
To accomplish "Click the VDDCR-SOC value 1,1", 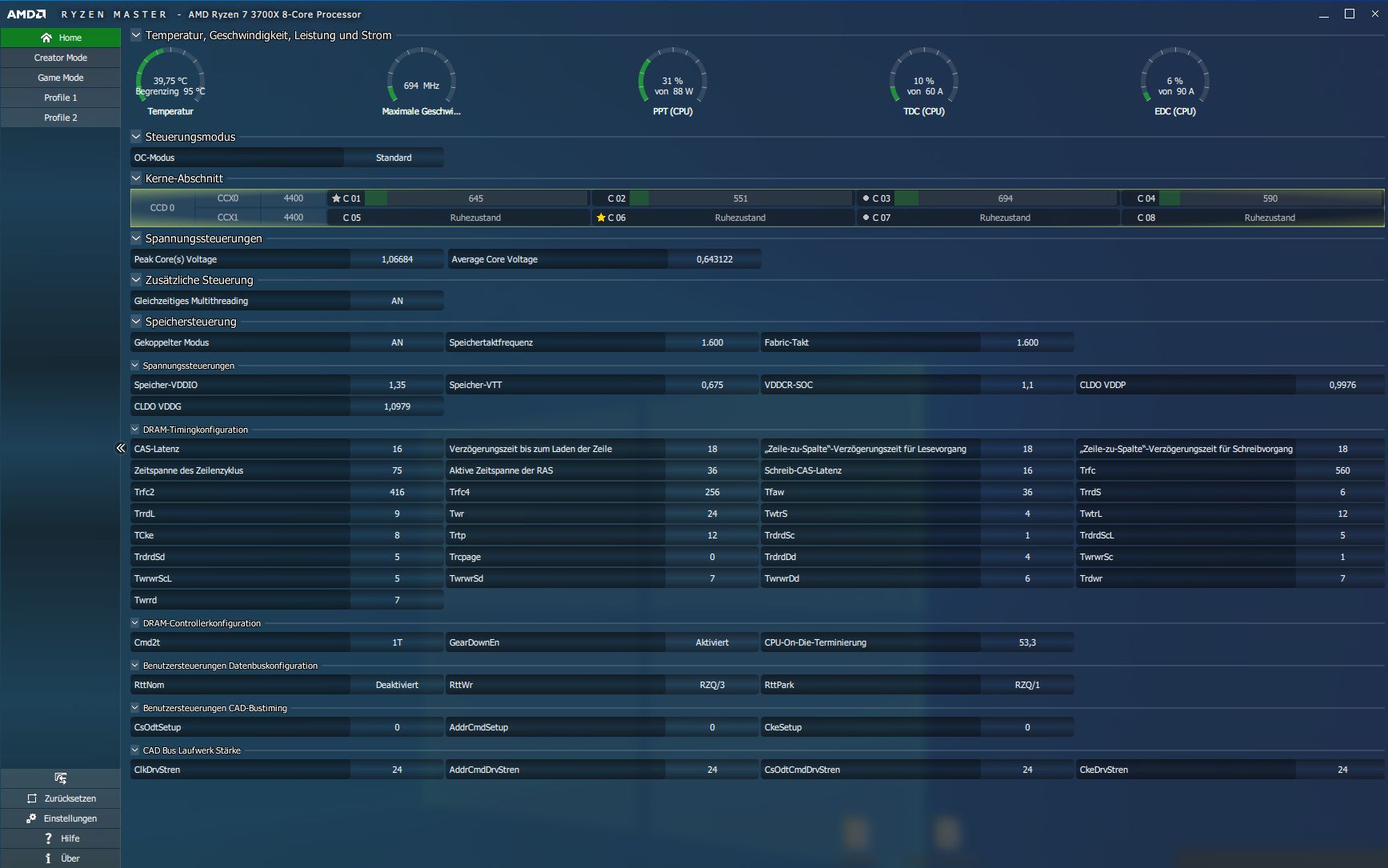I will coord(1027,385).
